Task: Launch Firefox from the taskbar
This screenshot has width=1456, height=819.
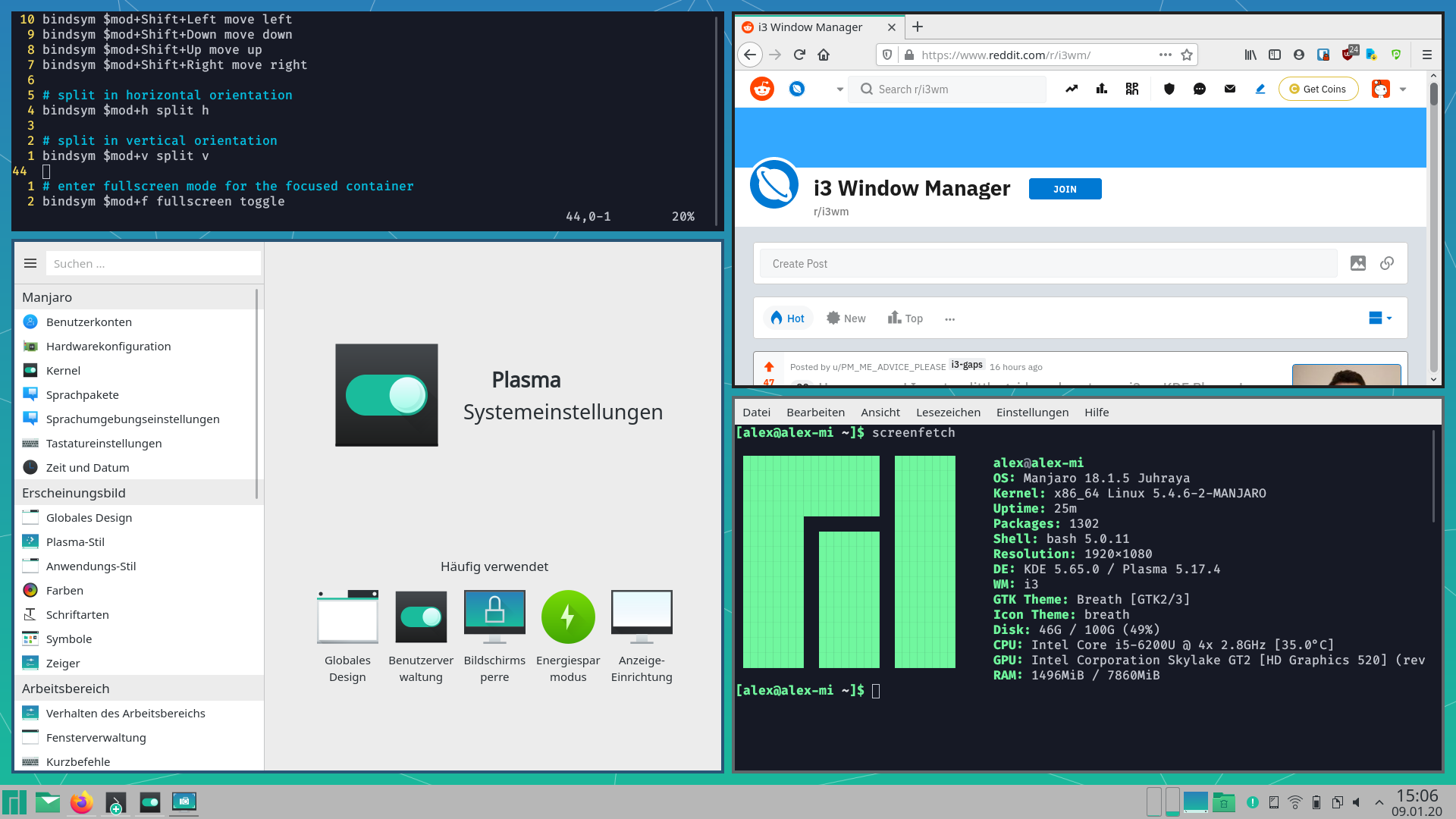Action: pos(81,802)
